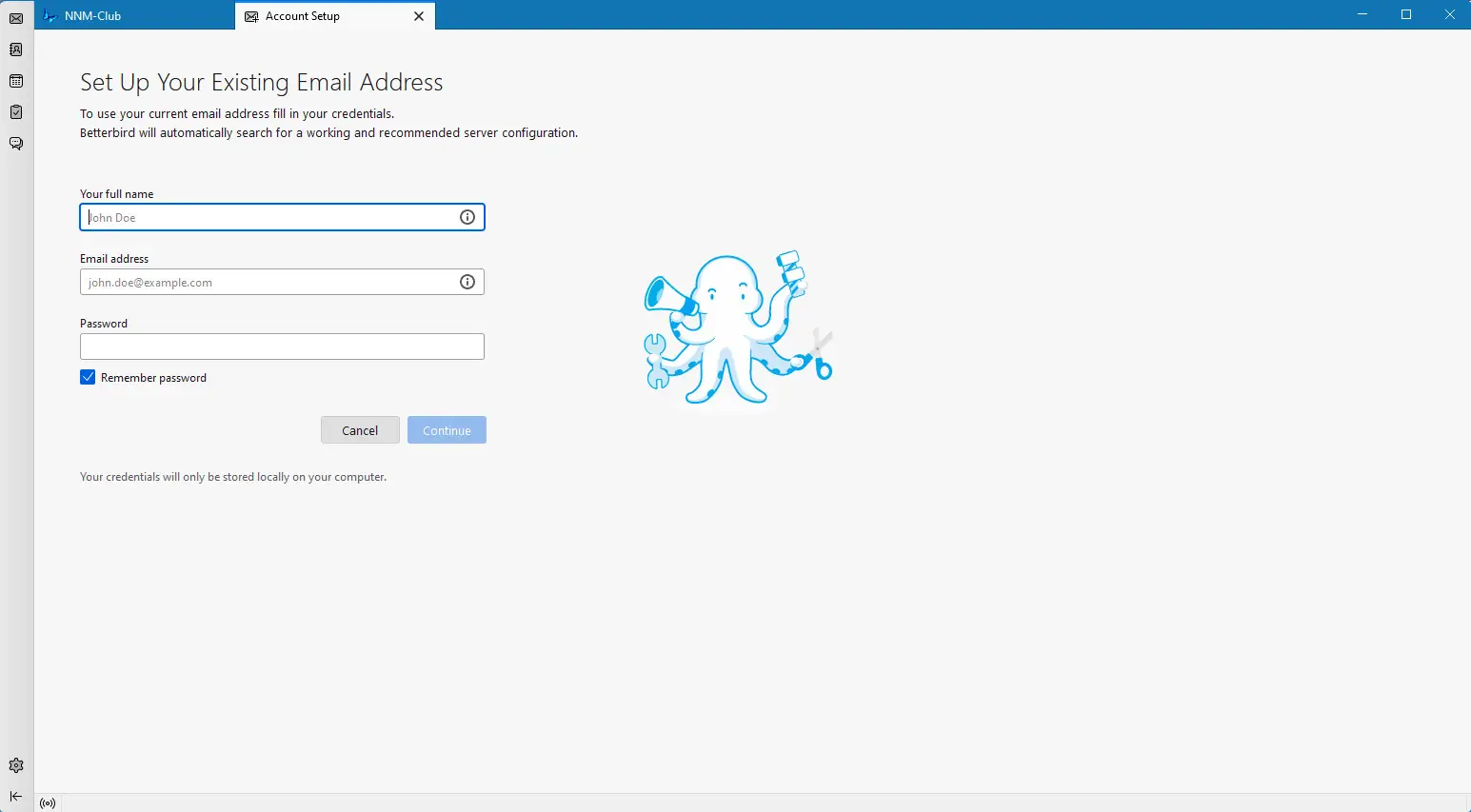Show info for full name field
This screenshot has width=1471, height=812.
coord(467,217)
